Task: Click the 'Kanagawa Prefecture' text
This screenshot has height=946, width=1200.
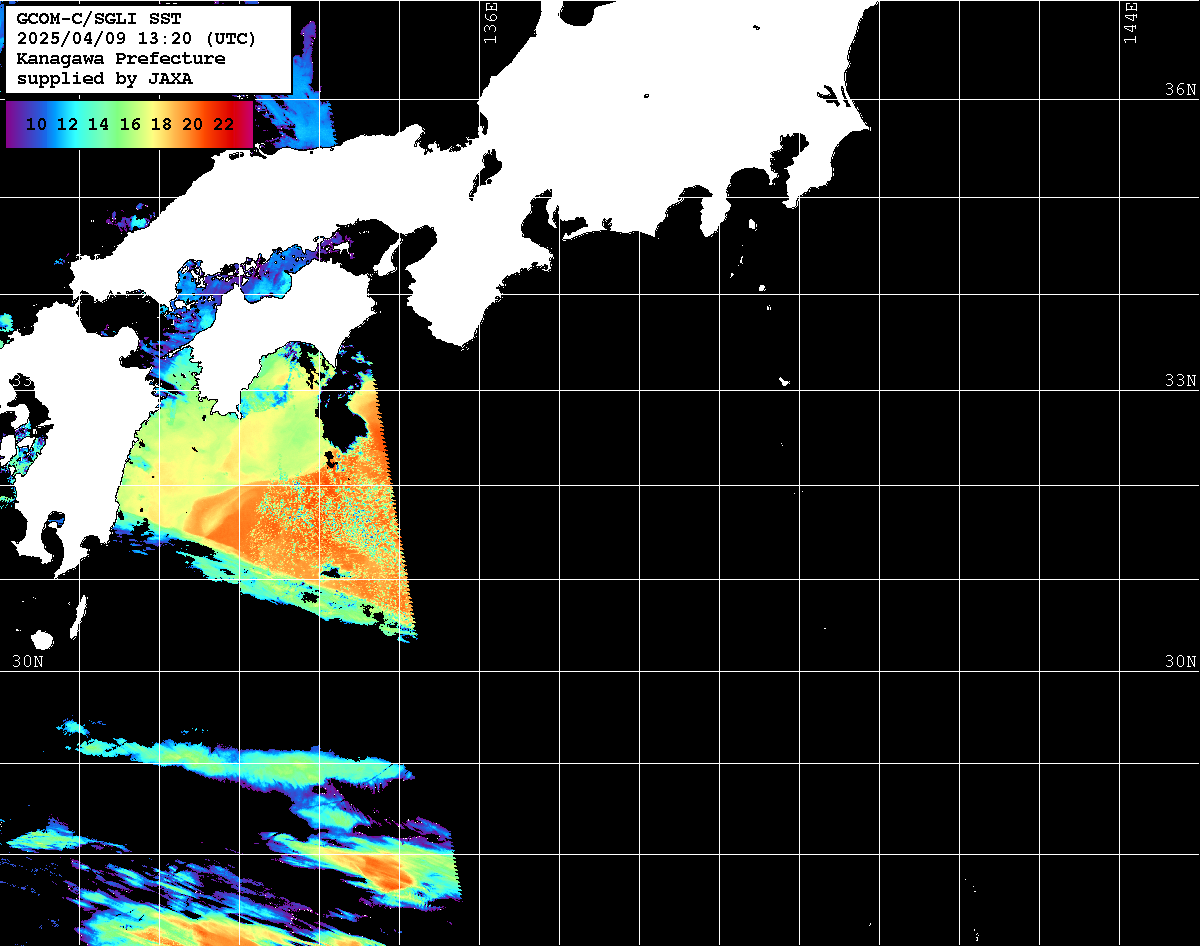Action: pyautogui.click(x=121, y=59)
